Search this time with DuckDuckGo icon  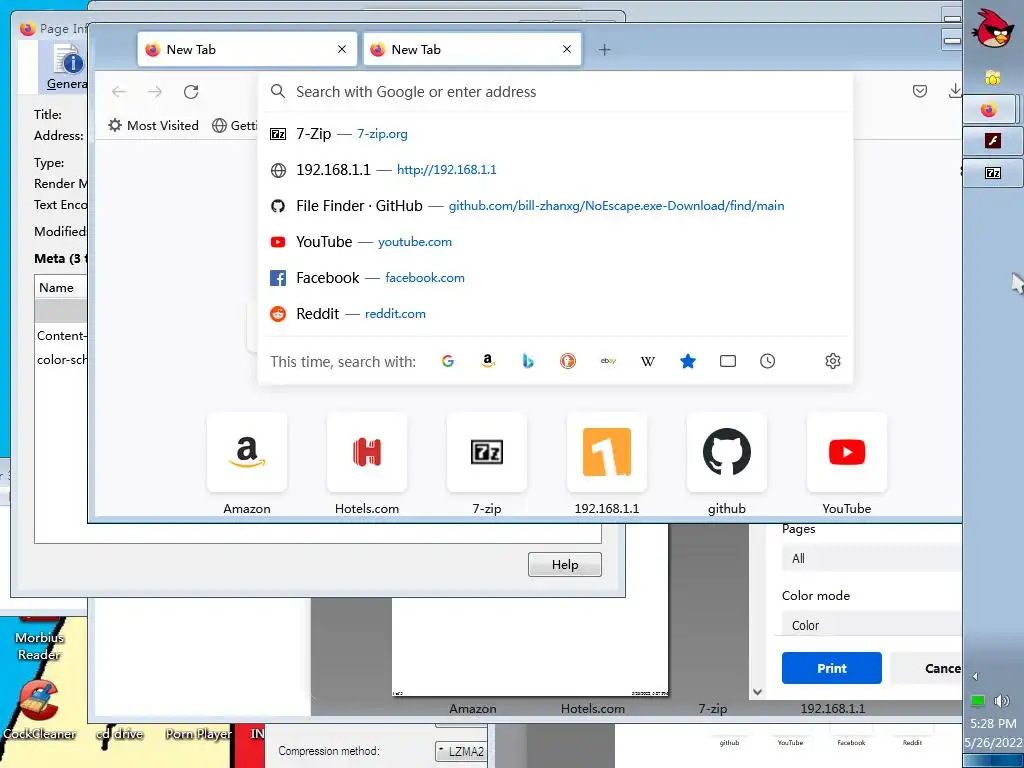[x=568, y=361]
